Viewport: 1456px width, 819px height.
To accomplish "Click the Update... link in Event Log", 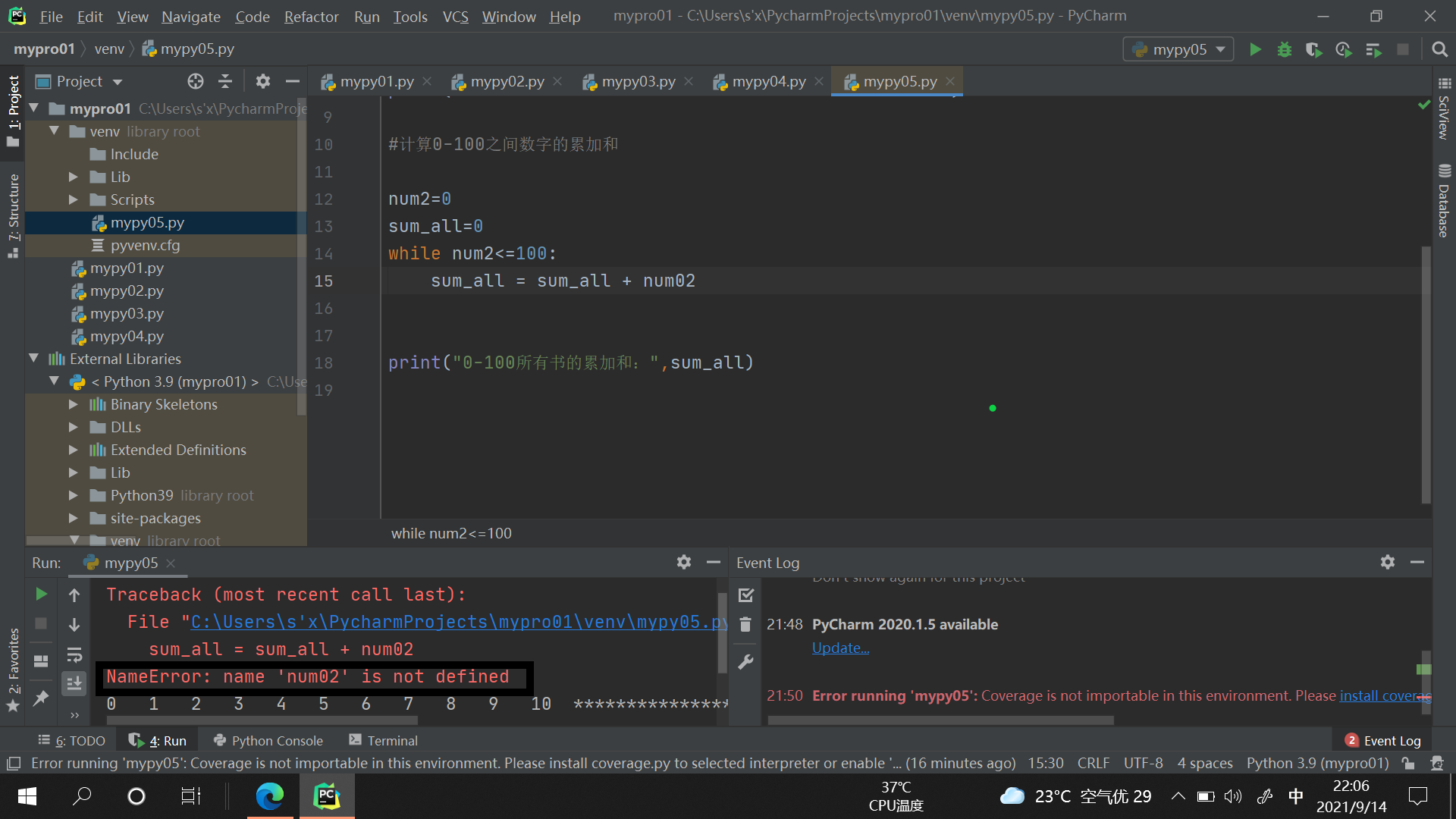I will click(840, 648).
